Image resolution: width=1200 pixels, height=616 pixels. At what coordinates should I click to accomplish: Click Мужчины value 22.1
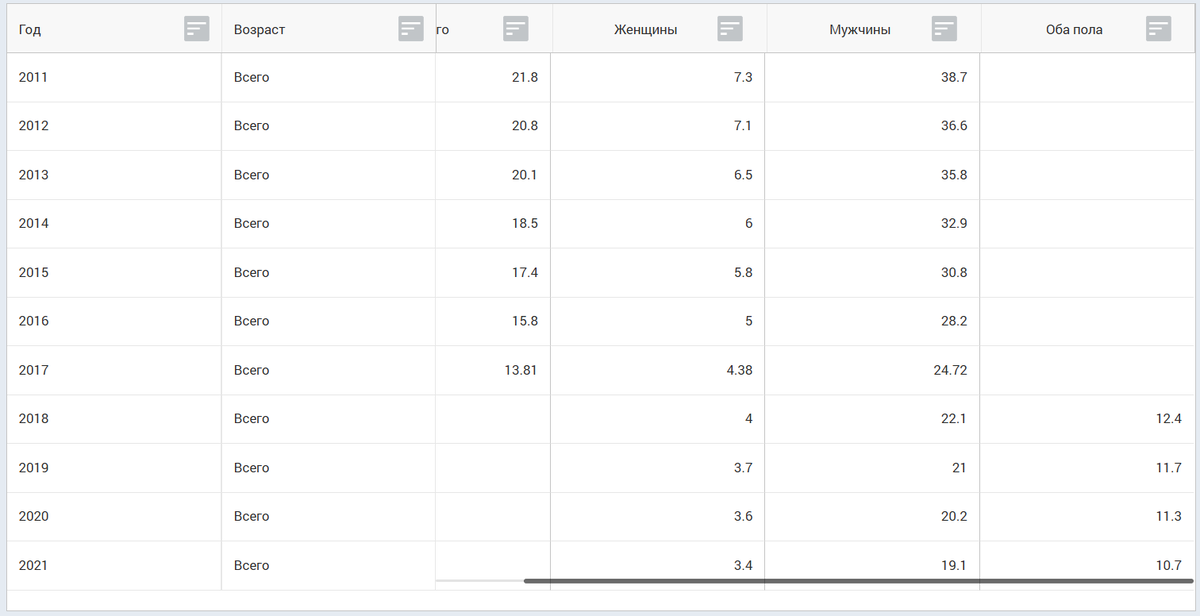(x=954, y=419)
